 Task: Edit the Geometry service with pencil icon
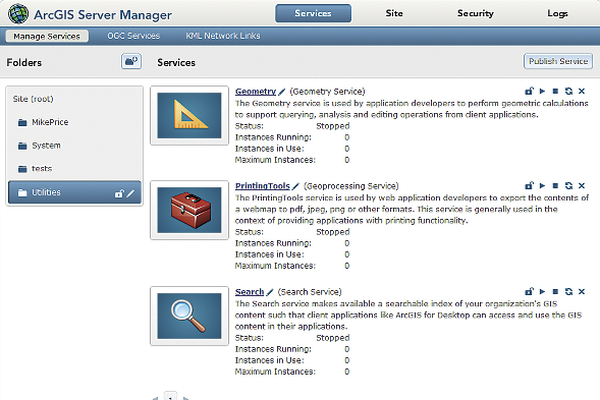(282, 92)
